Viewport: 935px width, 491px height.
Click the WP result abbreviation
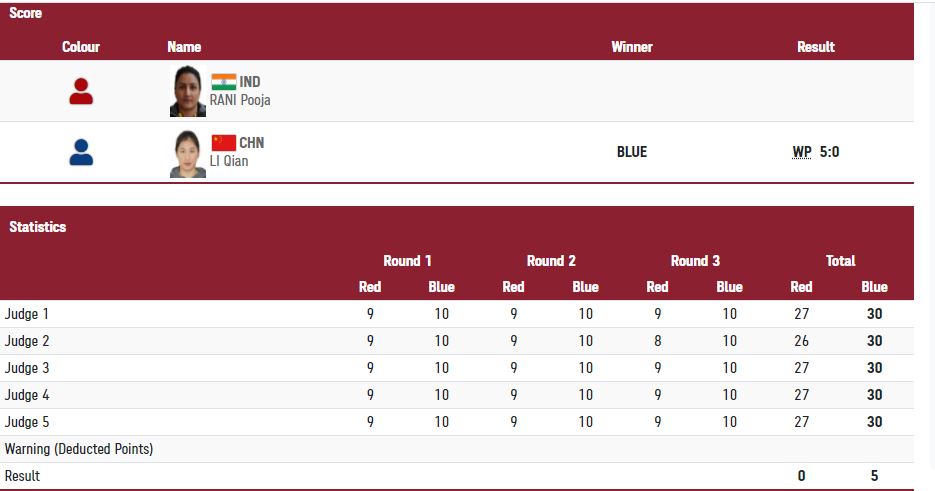[802, 152]
